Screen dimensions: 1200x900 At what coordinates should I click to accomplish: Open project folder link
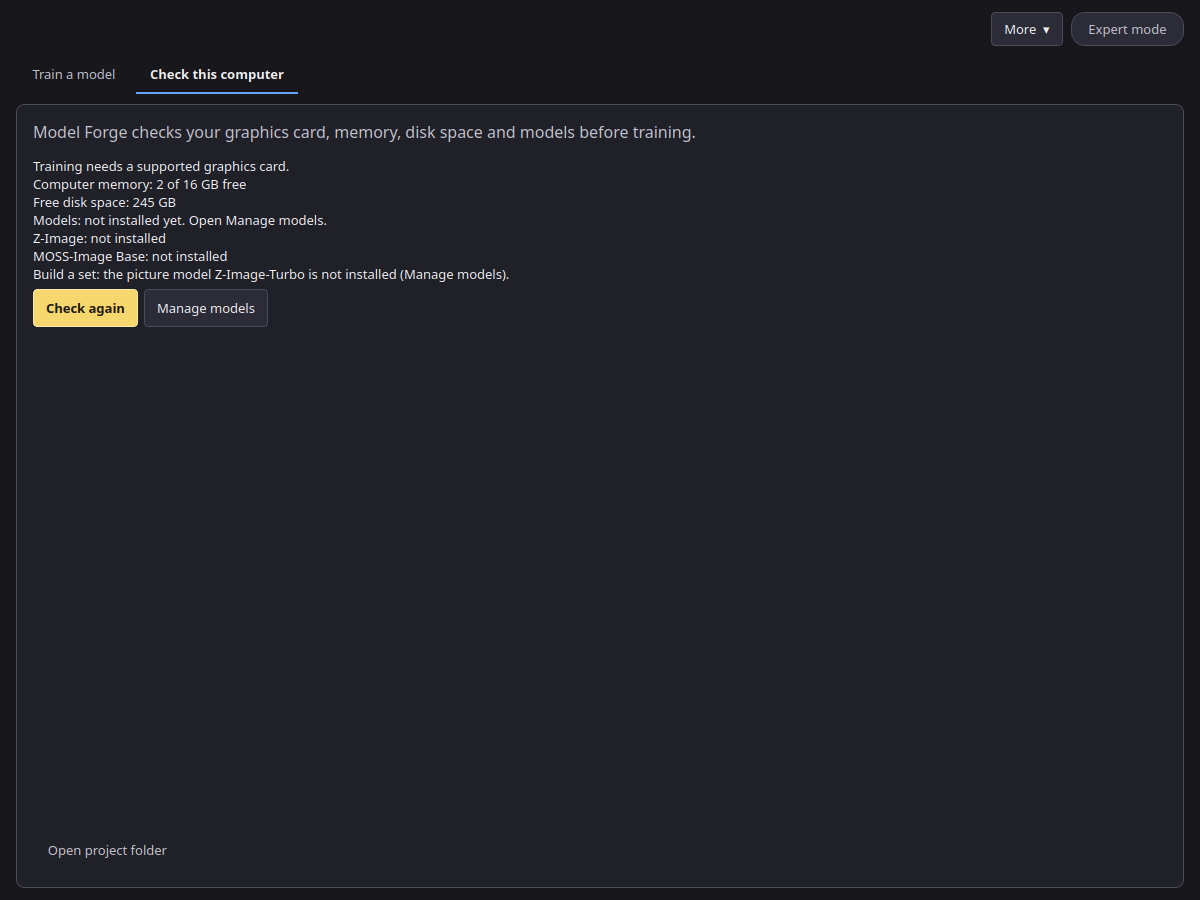[107, 851]
